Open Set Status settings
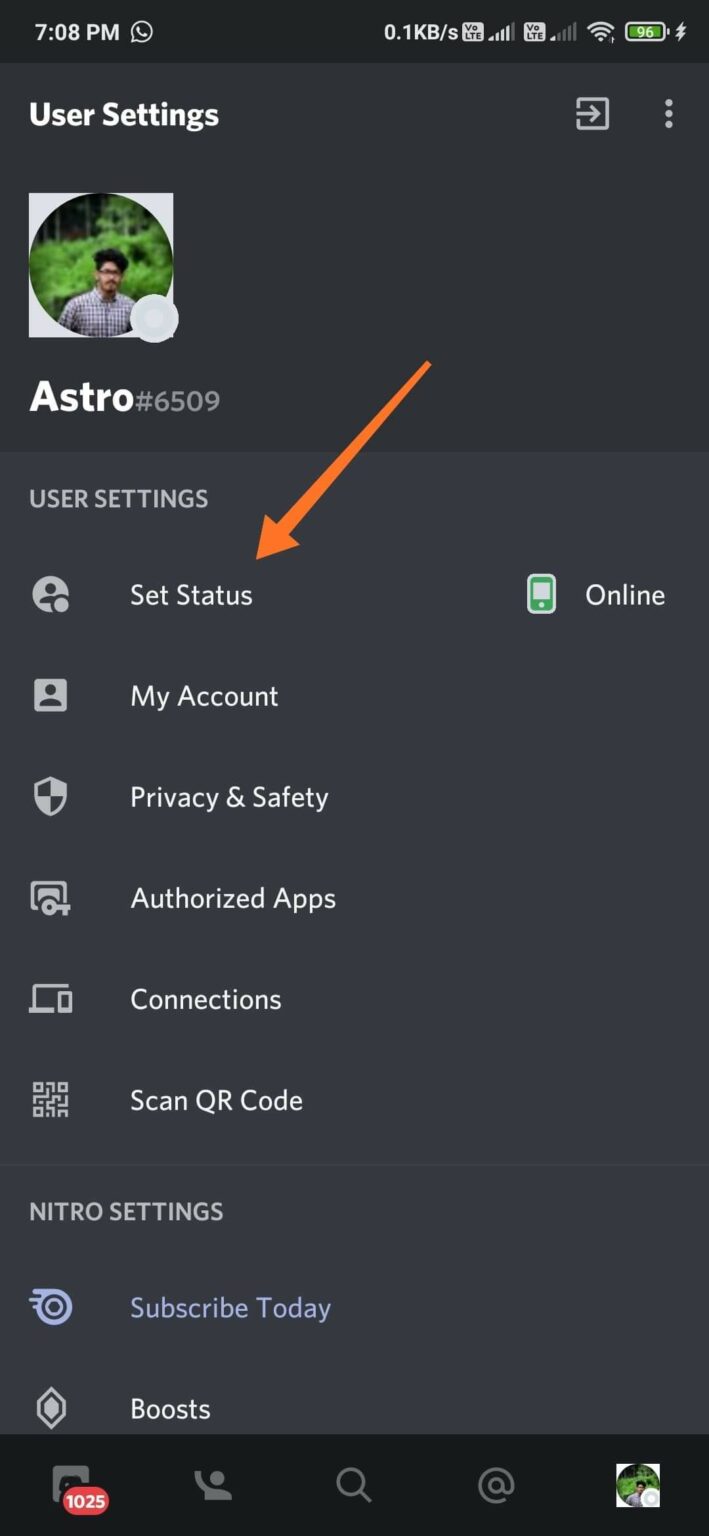The image size is (709, 1536). tap(190, 594)
